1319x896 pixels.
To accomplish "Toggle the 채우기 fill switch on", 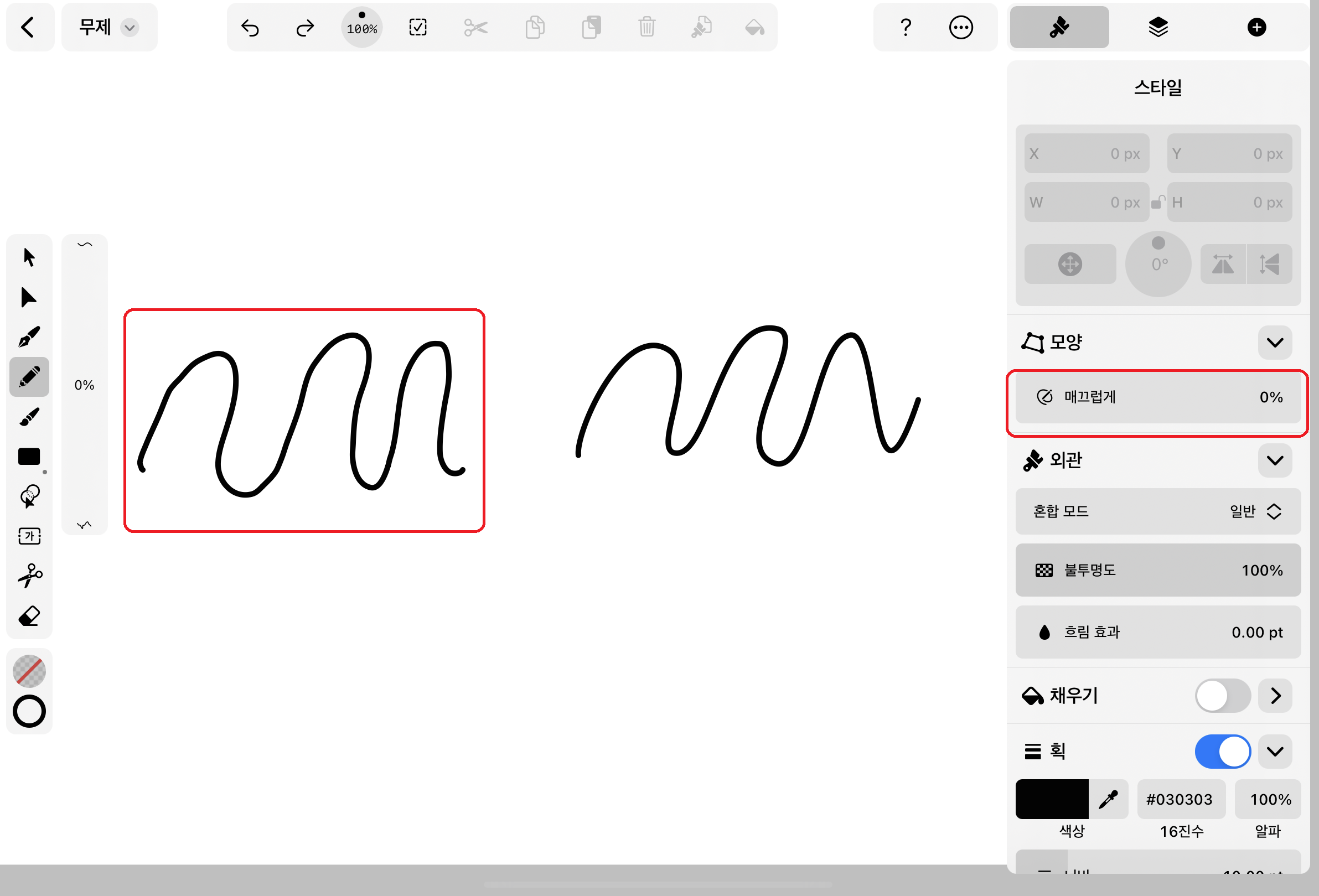I will point(1222,696).
